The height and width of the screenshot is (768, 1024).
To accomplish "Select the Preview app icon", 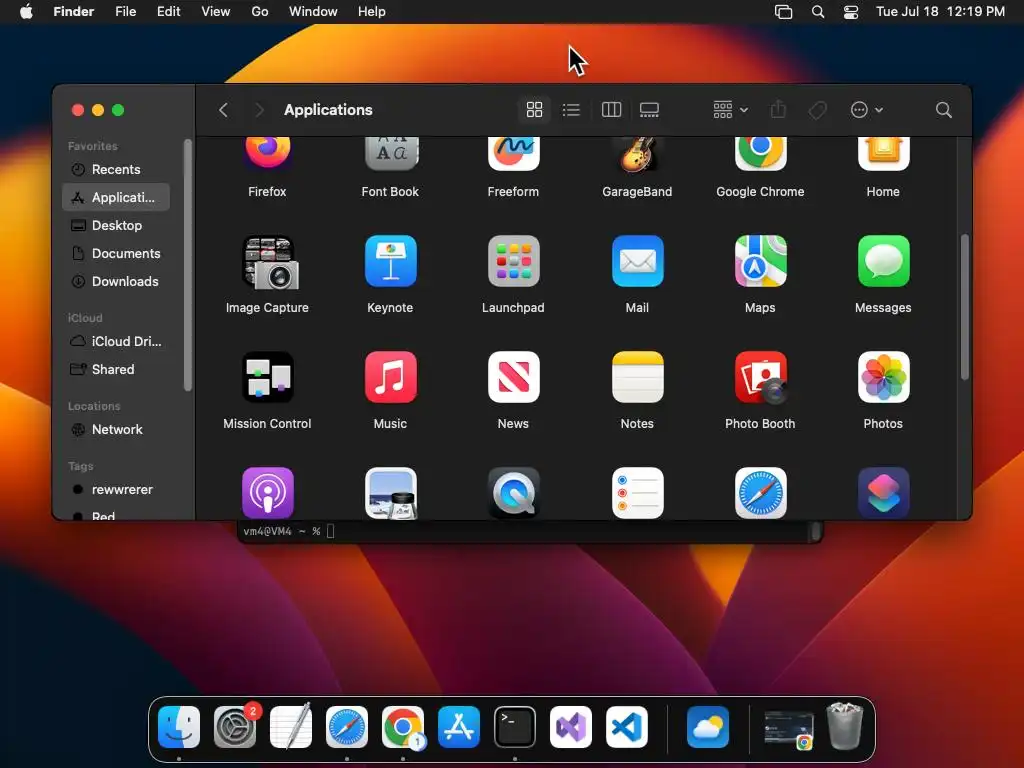I will [x=391, y=493].
